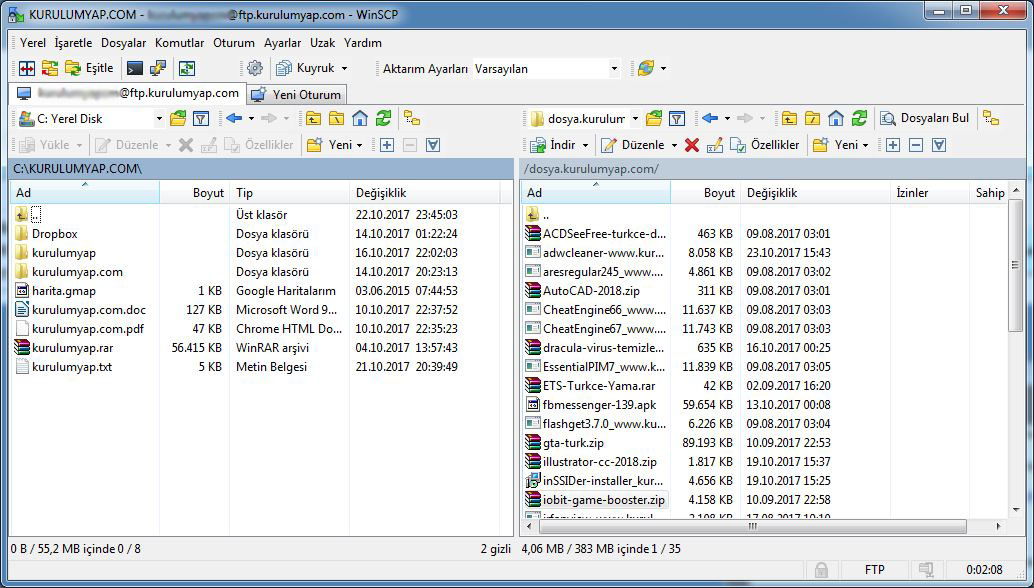This screenshot has width=1034, height=588.
Task: Open the terminal console icon
Action: point(135,68)
